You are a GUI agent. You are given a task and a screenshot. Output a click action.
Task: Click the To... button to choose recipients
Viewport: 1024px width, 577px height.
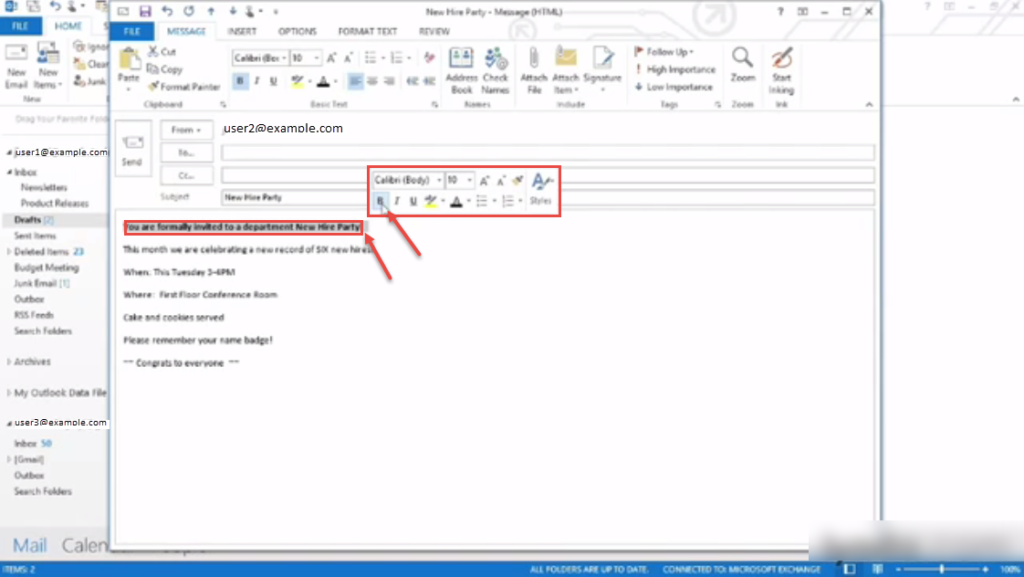[186, 152]
